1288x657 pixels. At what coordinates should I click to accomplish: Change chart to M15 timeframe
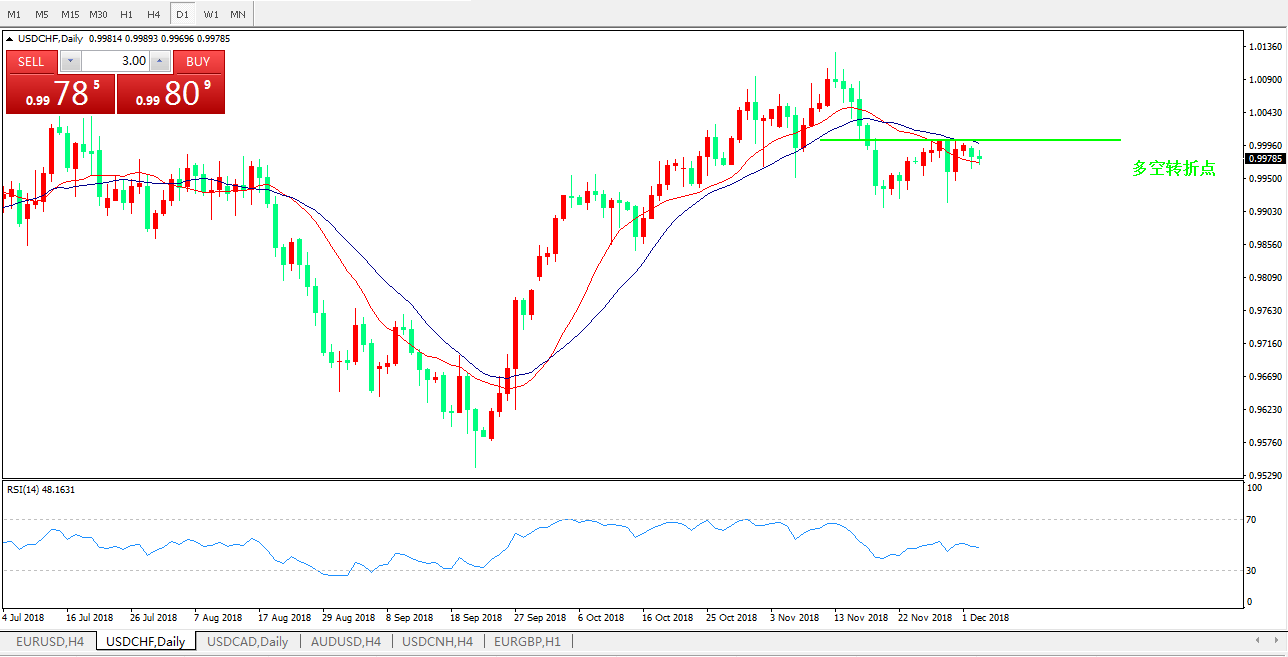(70, 14)
